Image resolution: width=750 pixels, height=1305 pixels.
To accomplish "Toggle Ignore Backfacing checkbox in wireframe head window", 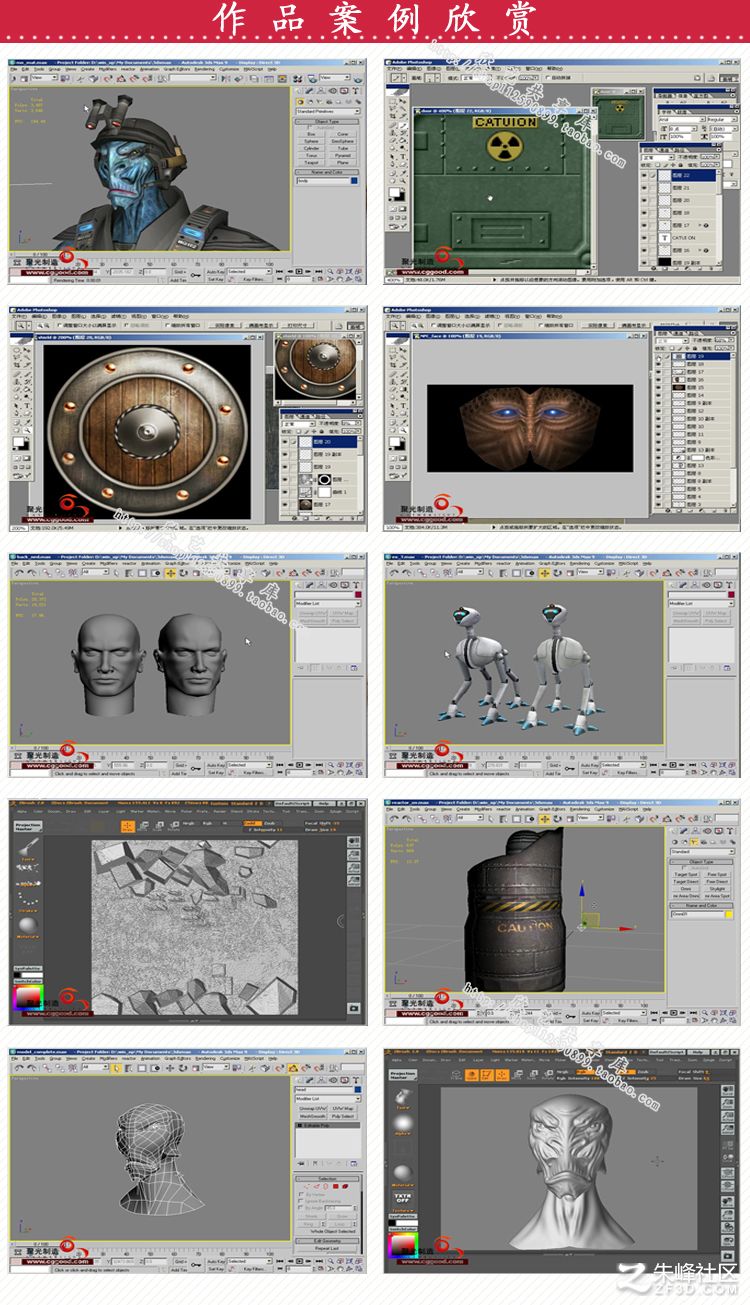I will pos(300,1201).
